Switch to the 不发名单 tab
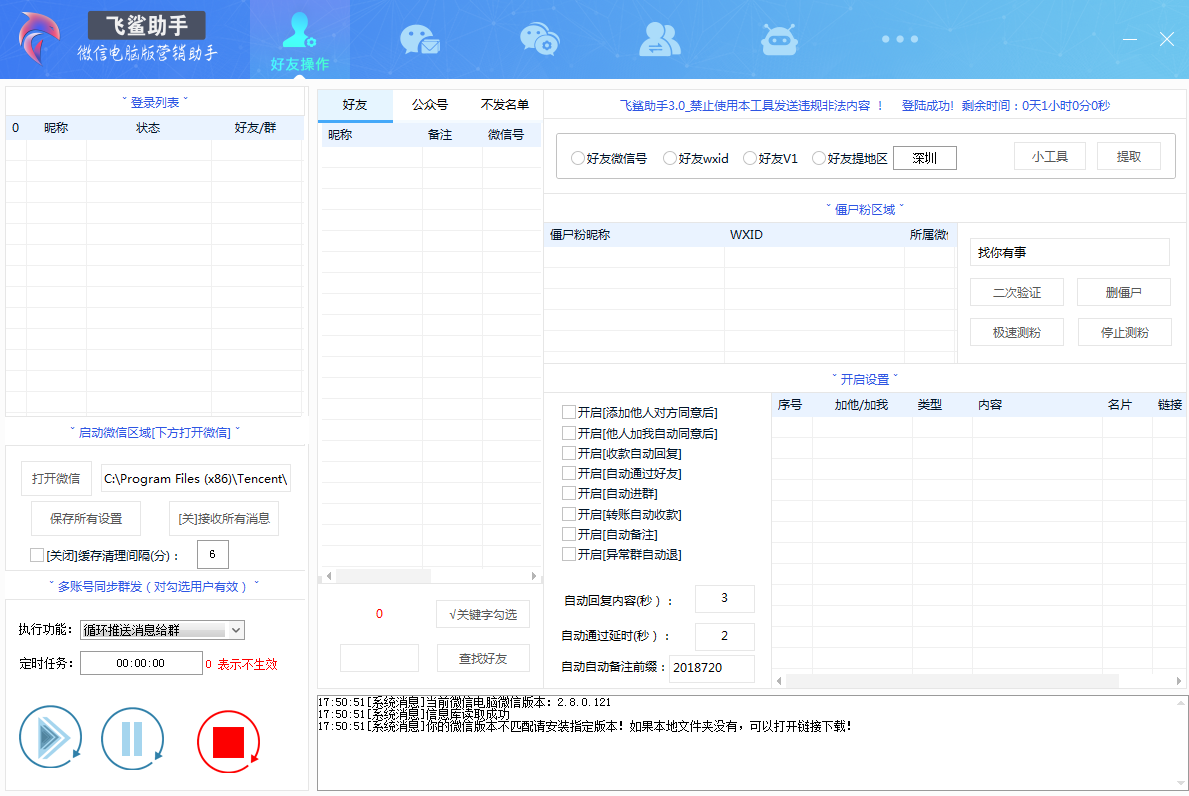This screenshot has width=1189, height=796. click(x=504, y=105)
